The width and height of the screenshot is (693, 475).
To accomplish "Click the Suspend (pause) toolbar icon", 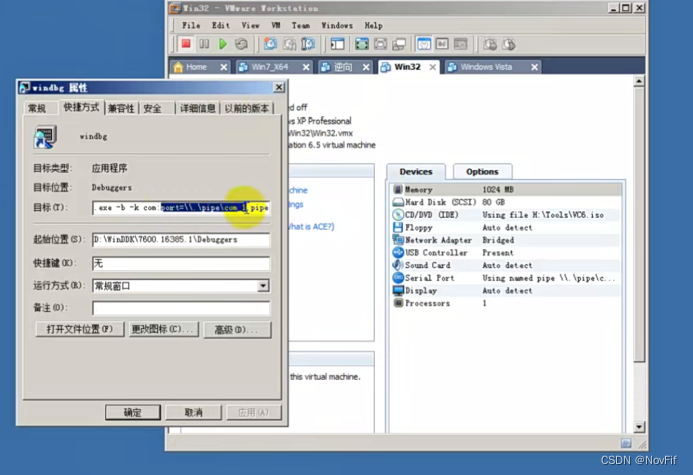I will pos(204,44).
